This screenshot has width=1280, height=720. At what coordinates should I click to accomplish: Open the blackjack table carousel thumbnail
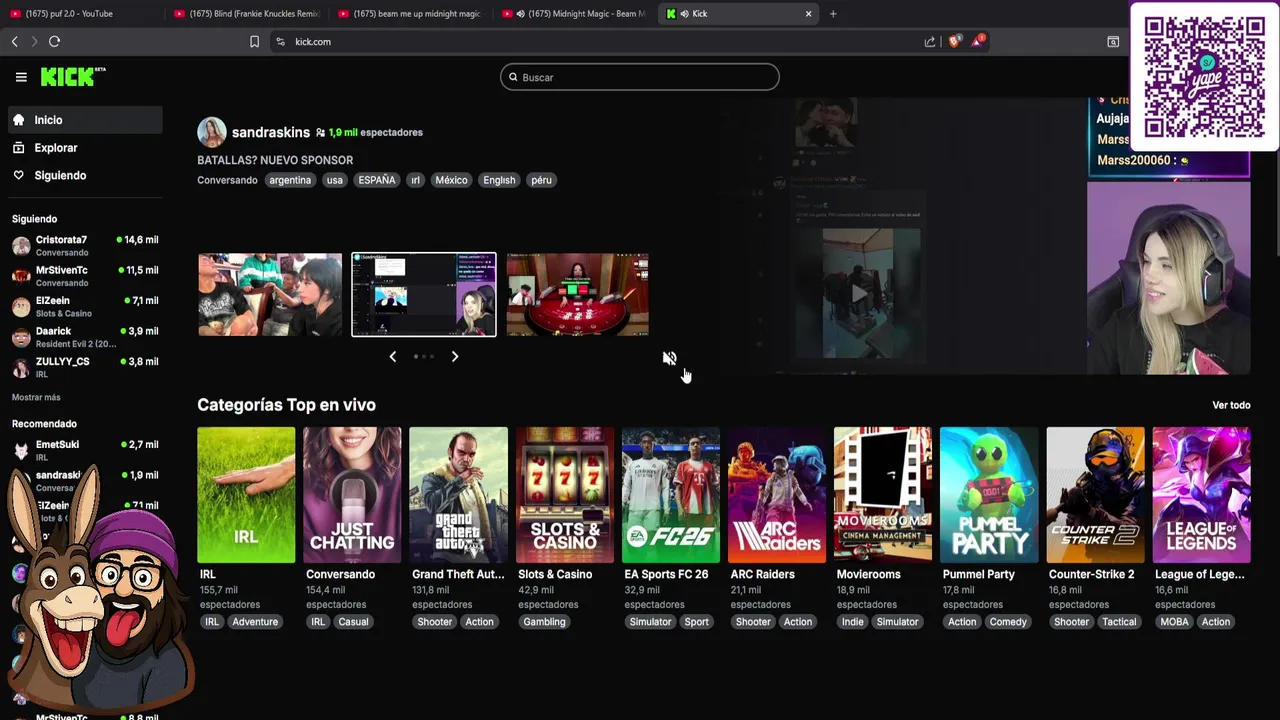coord(578,294)
